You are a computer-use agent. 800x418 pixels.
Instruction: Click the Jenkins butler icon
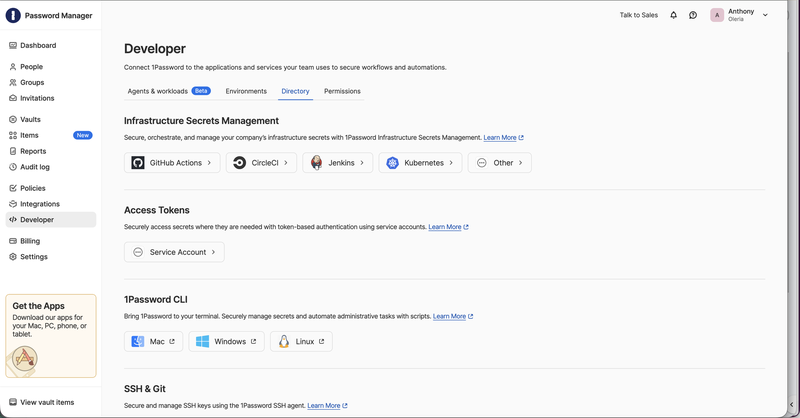coord(316,163)
